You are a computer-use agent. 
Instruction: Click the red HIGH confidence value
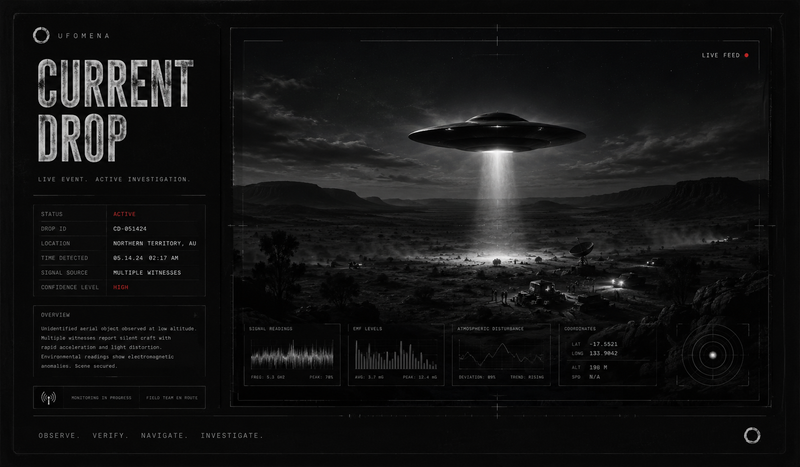point(121,287)
